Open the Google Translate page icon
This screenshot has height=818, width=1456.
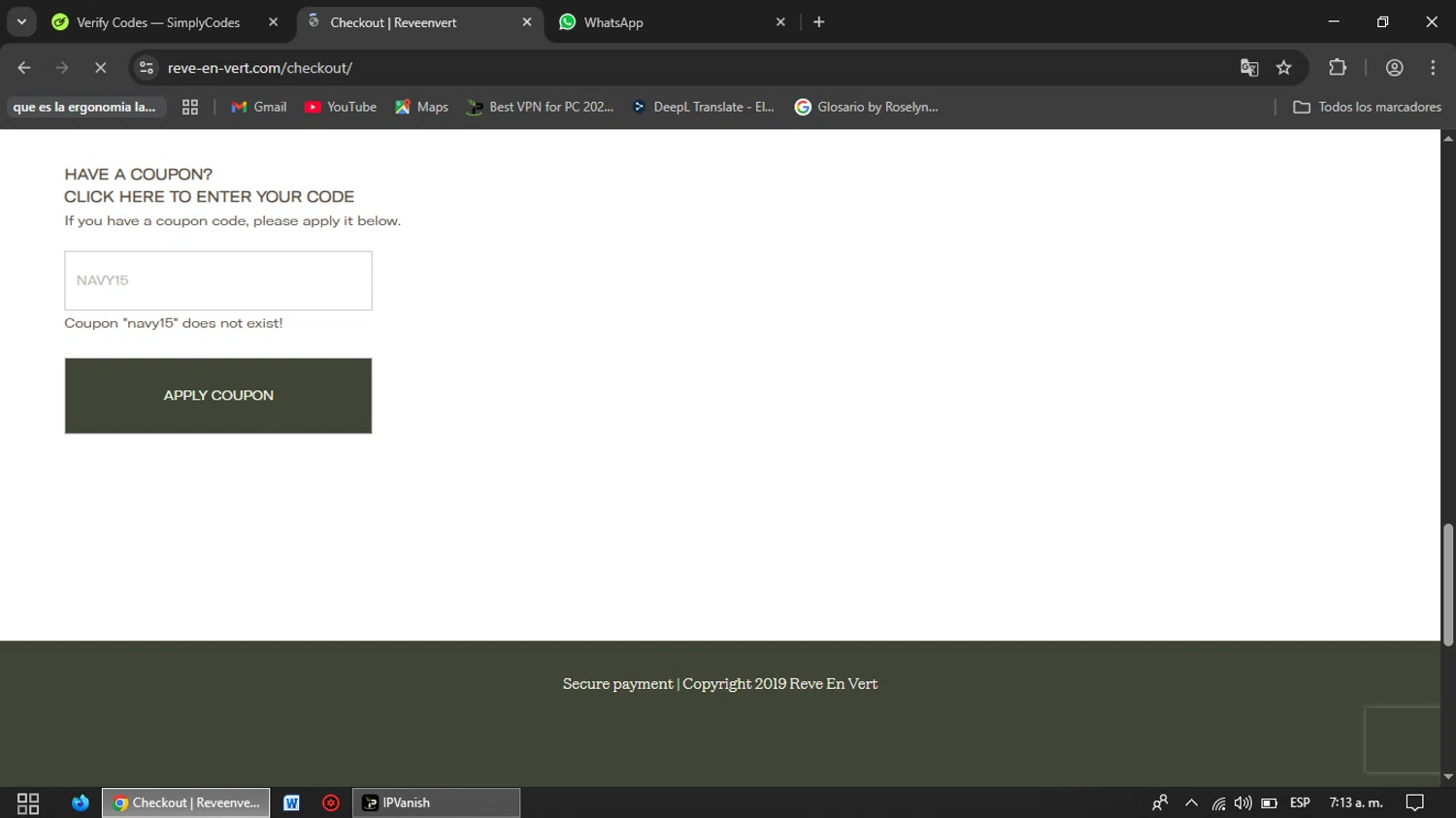click(x=1249, y=68)
